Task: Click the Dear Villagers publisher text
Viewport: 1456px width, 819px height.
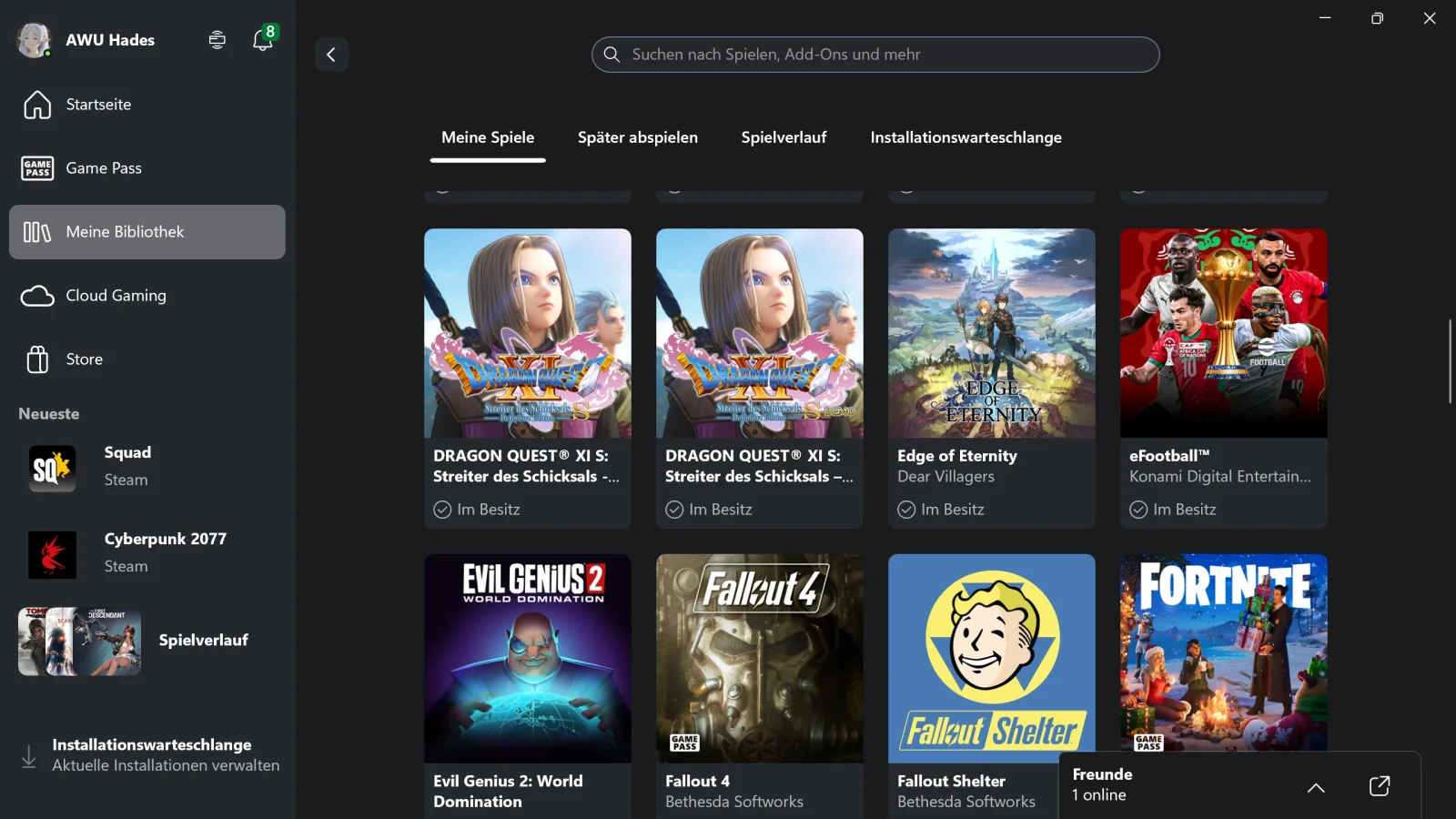Action: (945, 477)
